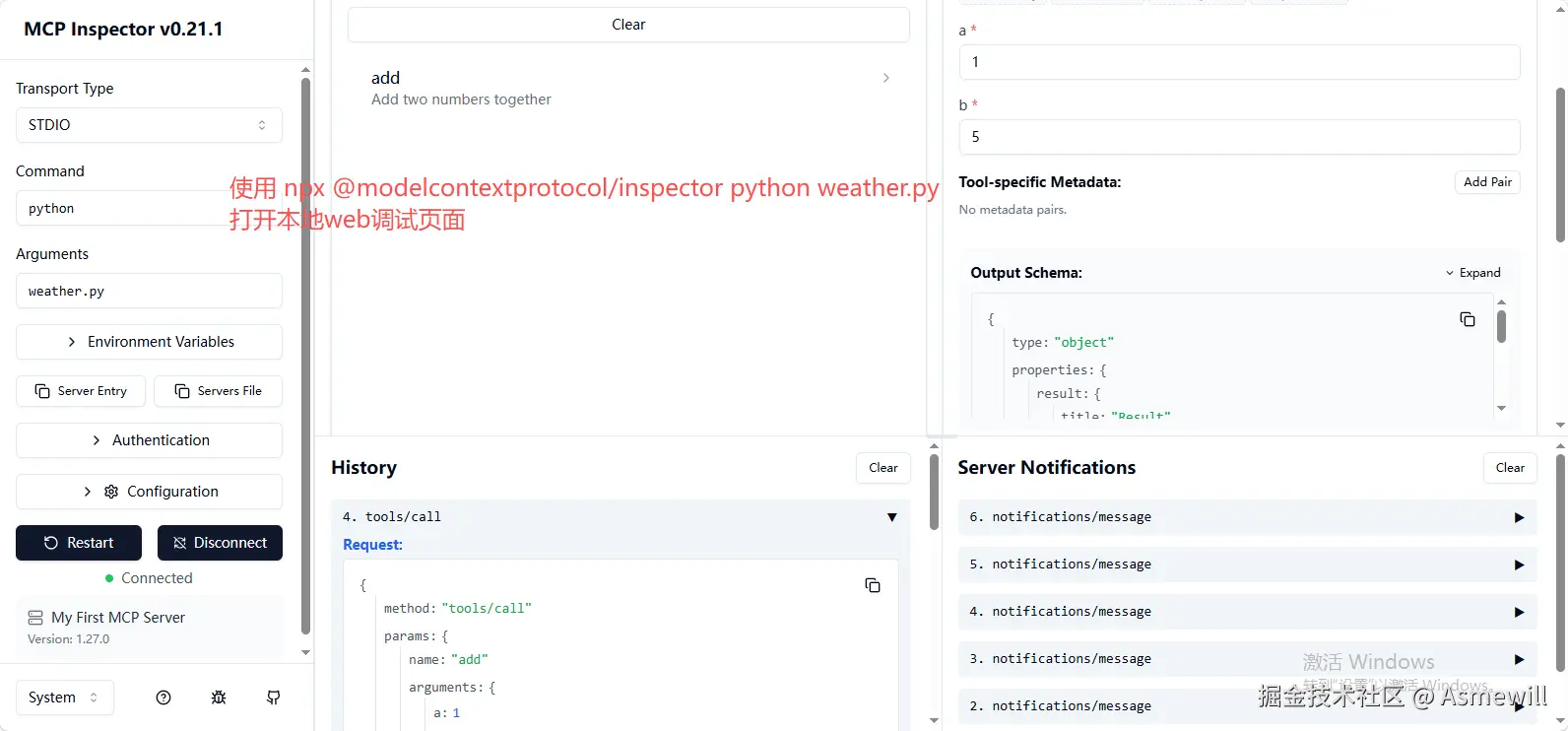This screenshot has width=1568, height=731.
Task: Select the add tool in list
Action: pyautogui.click(x=628, y=87)
